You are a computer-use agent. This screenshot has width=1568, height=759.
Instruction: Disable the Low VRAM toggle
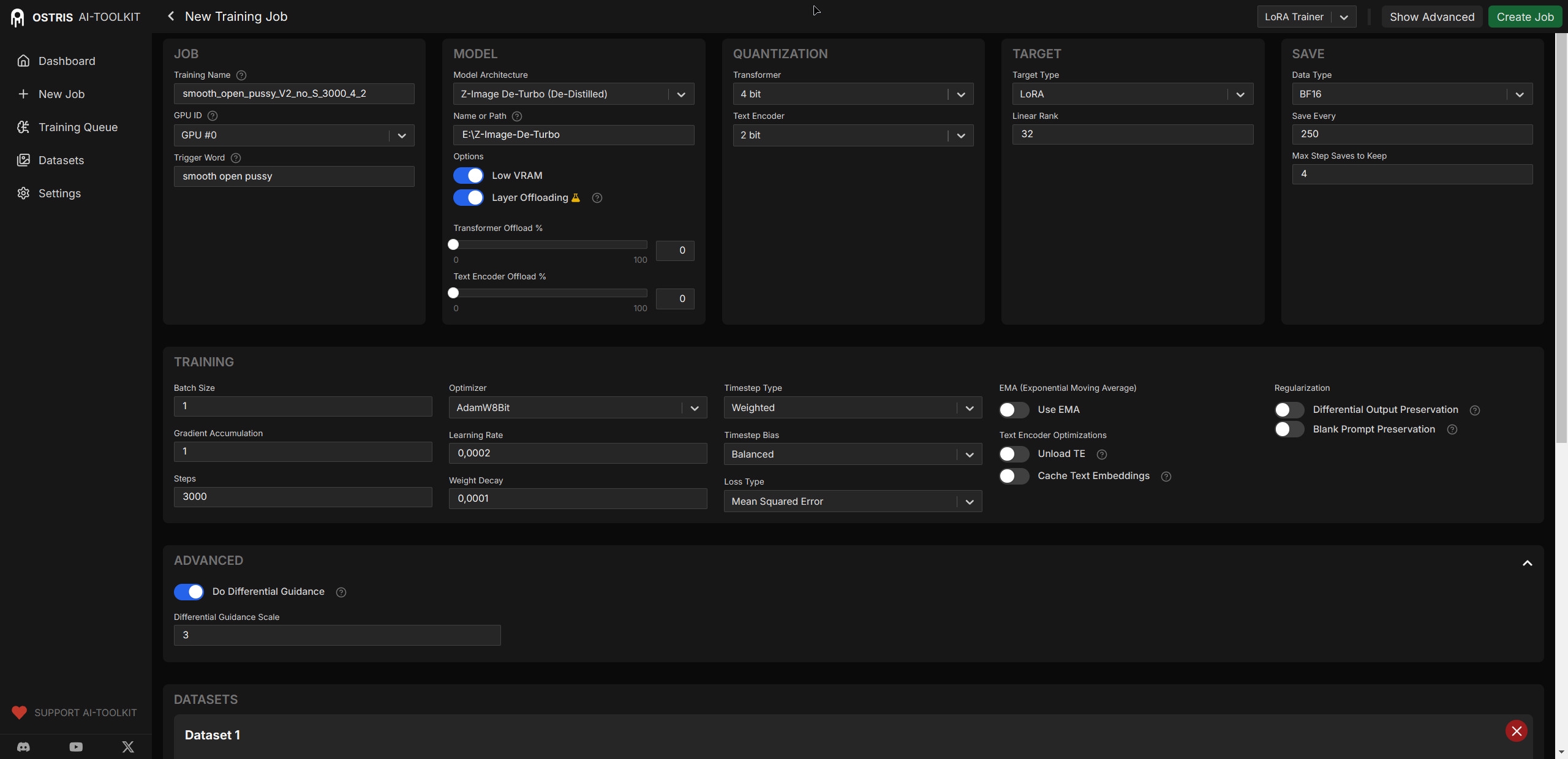[469, 176]
